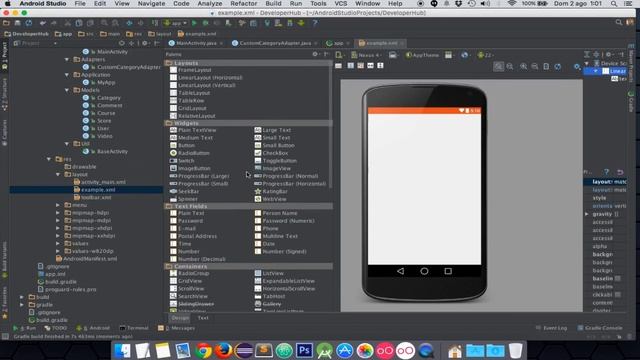Collapse the Adapters folder in project tree

tap(67, 59)
